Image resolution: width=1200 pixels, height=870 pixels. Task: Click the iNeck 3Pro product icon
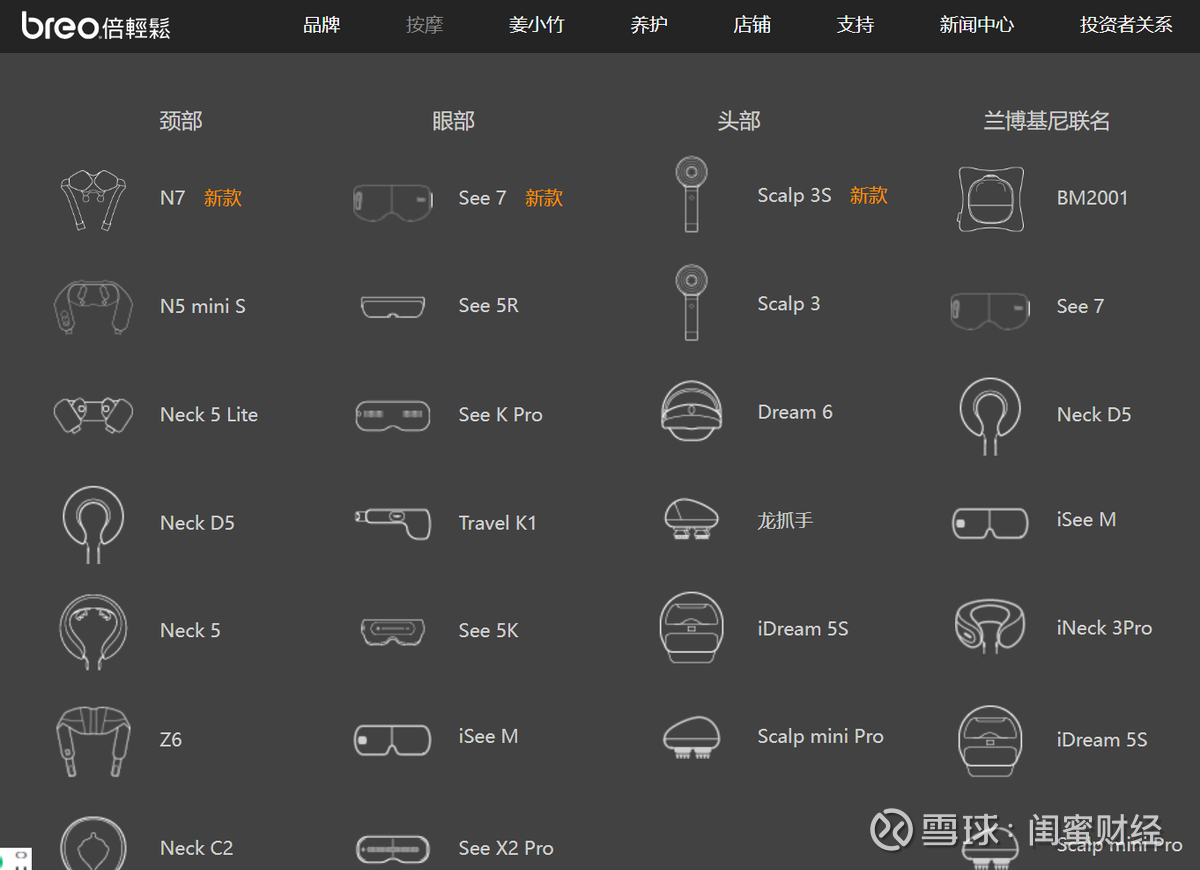[x=990, y=627]
